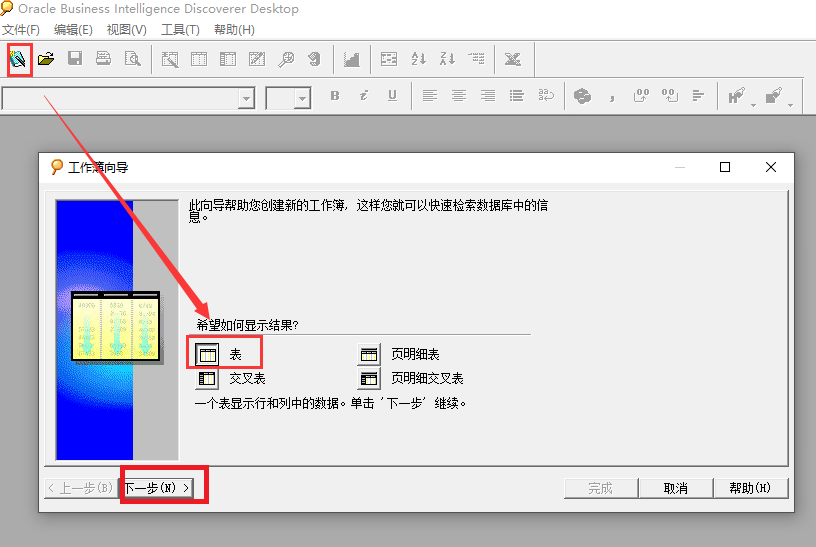This screenshot has width=816, height=547.
Task: Click the Sort Descending Z-A icon
Action: pos(447,59)
